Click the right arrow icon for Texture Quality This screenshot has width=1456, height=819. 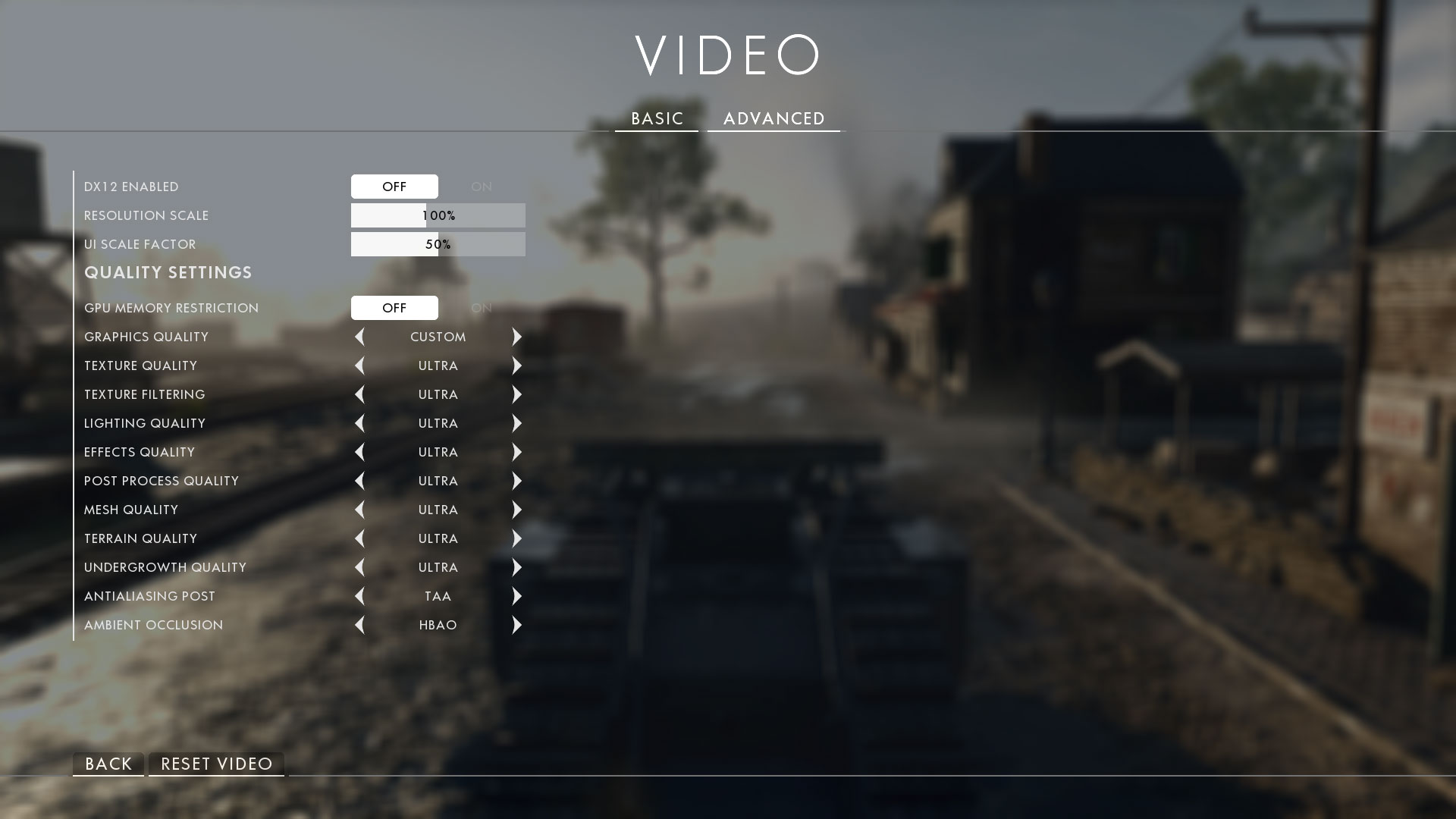coord(517,365)
